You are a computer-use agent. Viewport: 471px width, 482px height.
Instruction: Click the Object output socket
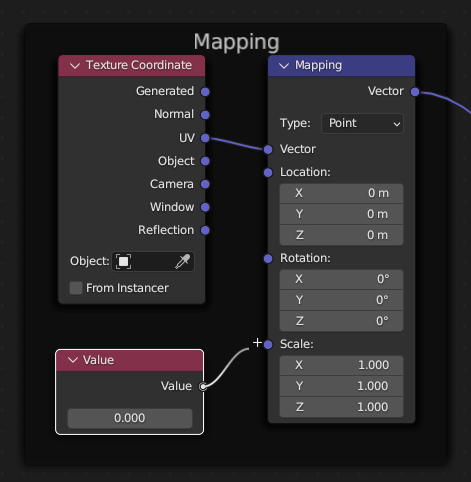click(x=205, y=161)
